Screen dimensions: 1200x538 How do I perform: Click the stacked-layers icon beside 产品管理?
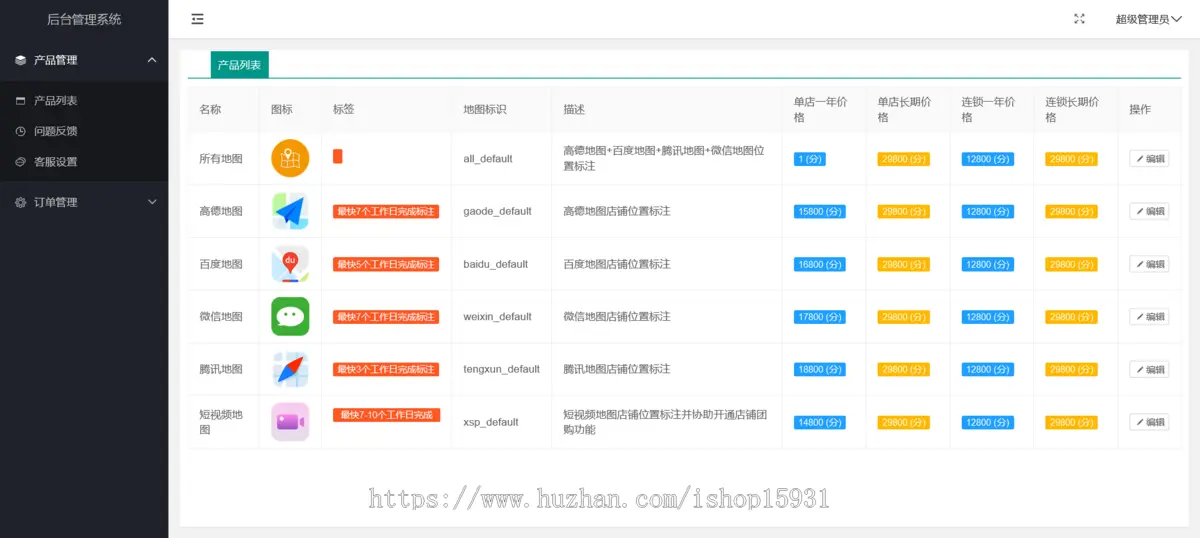[20, 60]
